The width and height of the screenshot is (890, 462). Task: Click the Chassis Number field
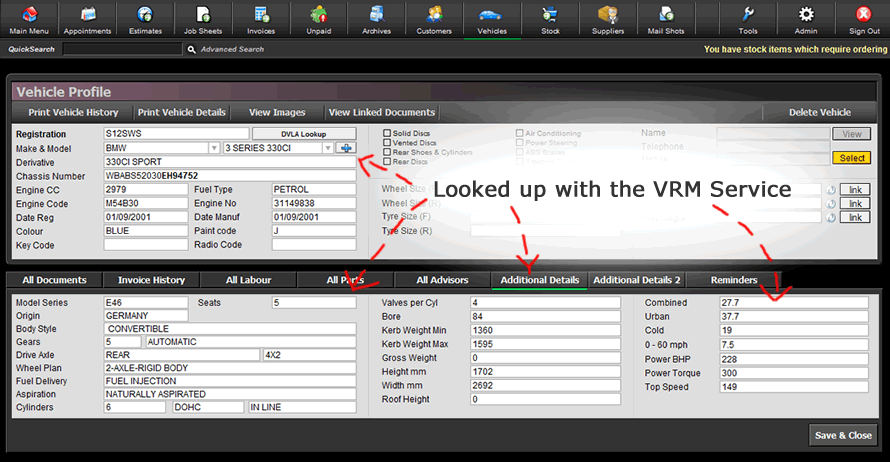click(230, 176)
